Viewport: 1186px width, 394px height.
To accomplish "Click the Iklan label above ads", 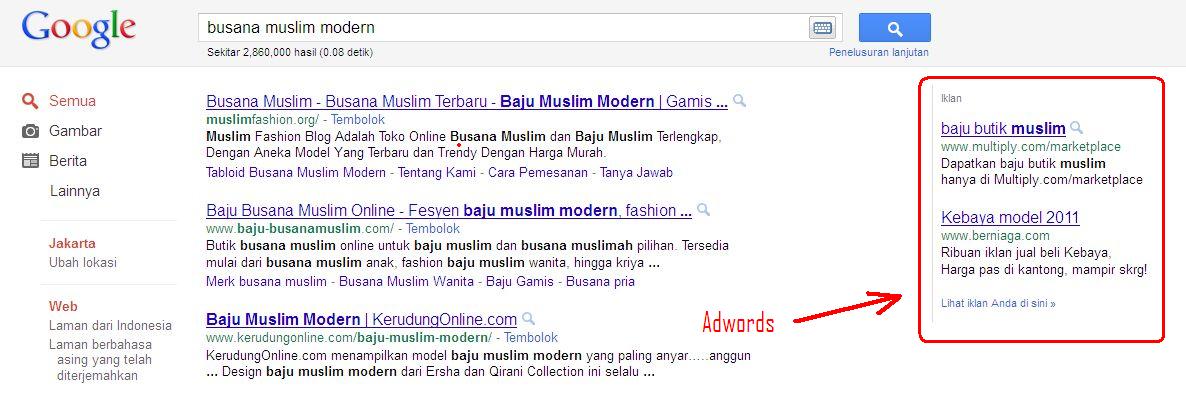I will [x=952, y=98].
